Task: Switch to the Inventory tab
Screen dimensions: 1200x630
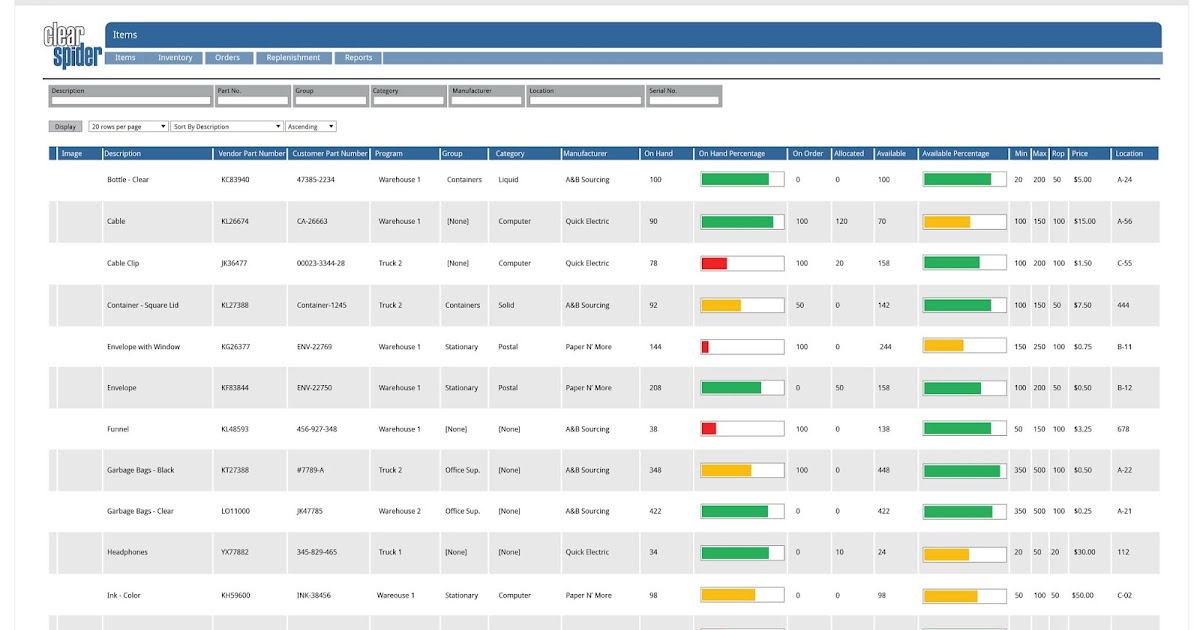Action: point(174,57)
